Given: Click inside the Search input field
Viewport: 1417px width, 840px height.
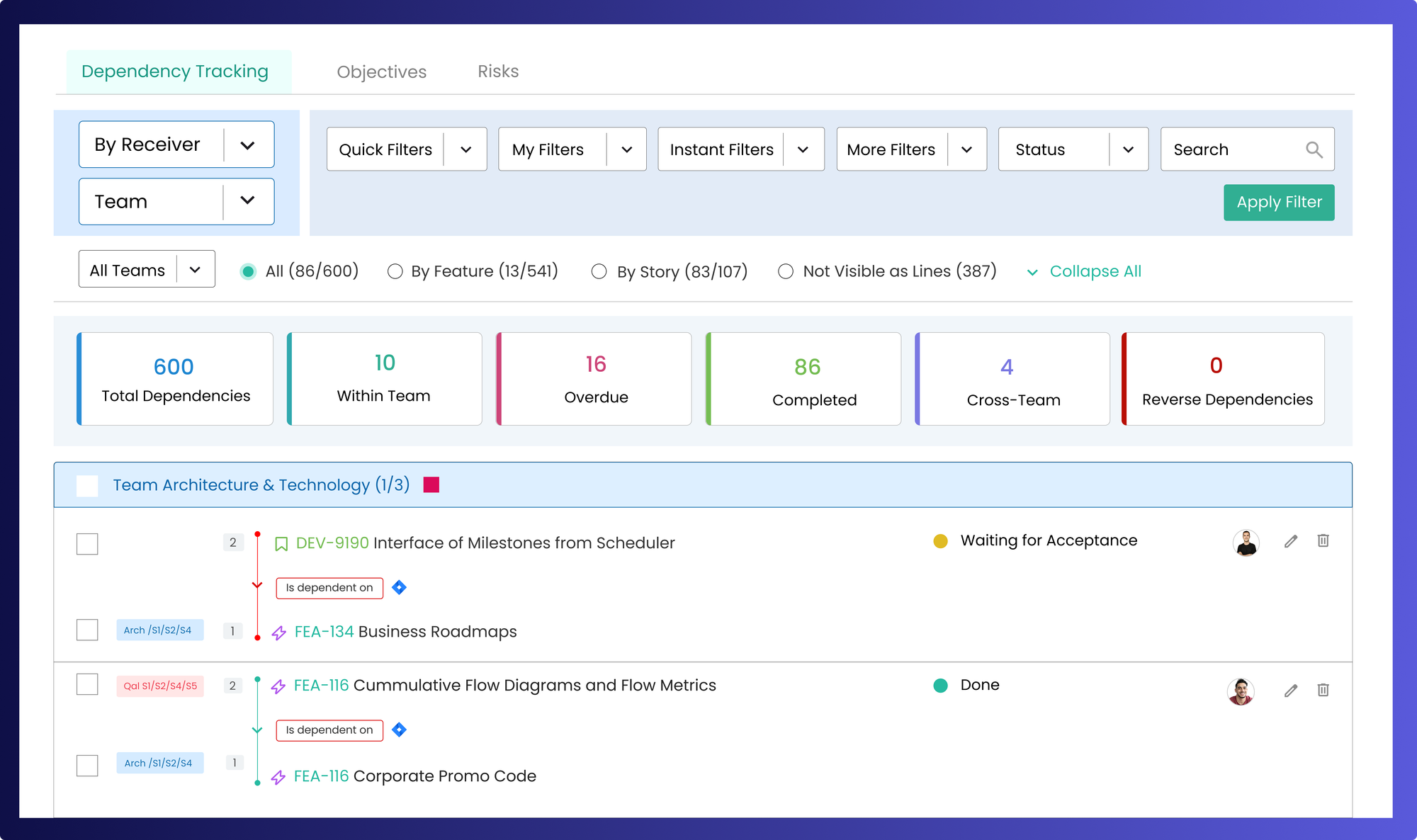Looking at the screenshot, I should click(1233, 149).
